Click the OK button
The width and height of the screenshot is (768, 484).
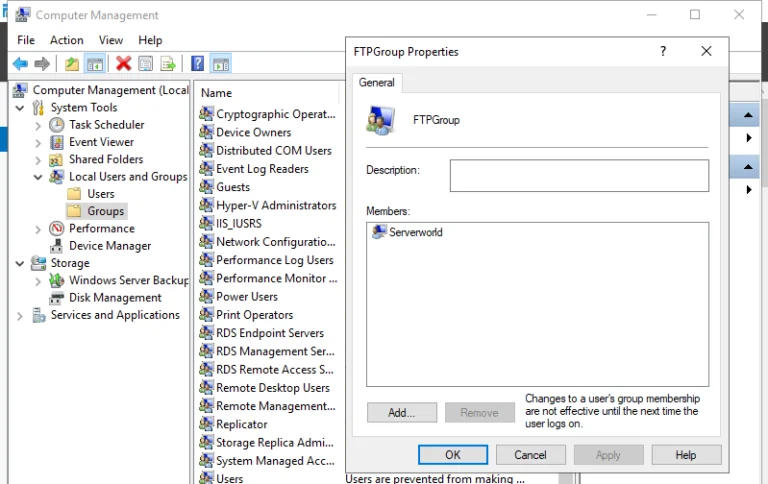pyautogui.click(x=453, y=455)
